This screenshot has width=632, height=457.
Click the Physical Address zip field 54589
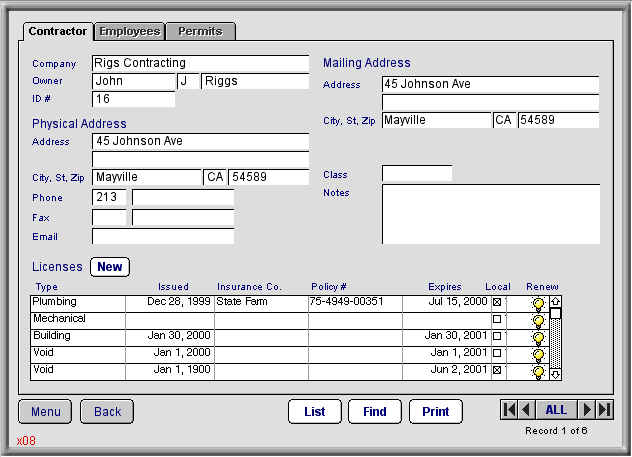point(269,177)
